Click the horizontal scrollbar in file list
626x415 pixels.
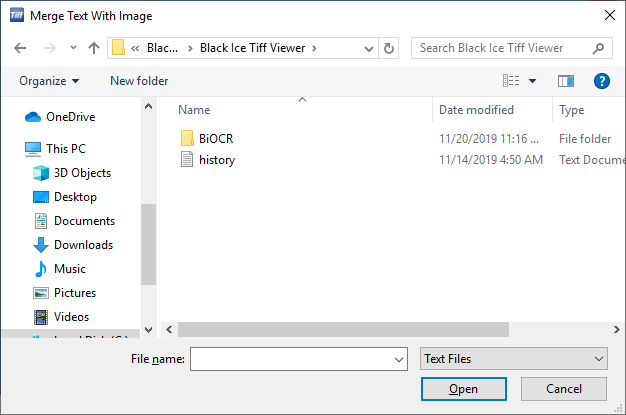tap(343, 330)
